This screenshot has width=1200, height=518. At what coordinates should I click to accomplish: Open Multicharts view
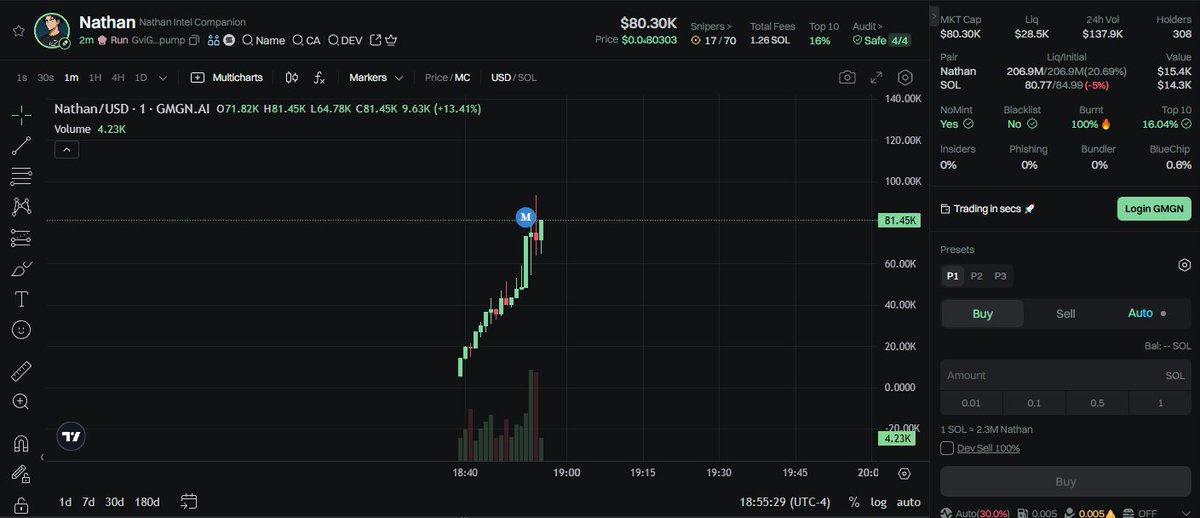click(x=227, y=77)
